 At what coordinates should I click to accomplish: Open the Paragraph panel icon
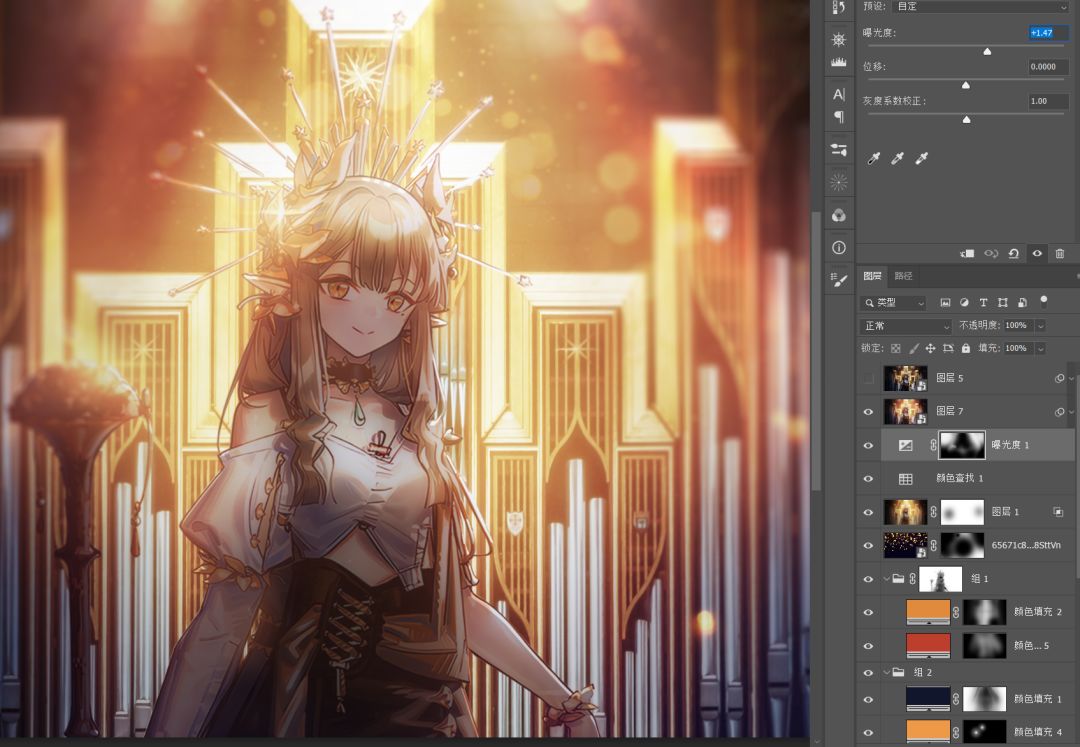tap(838, 117)
